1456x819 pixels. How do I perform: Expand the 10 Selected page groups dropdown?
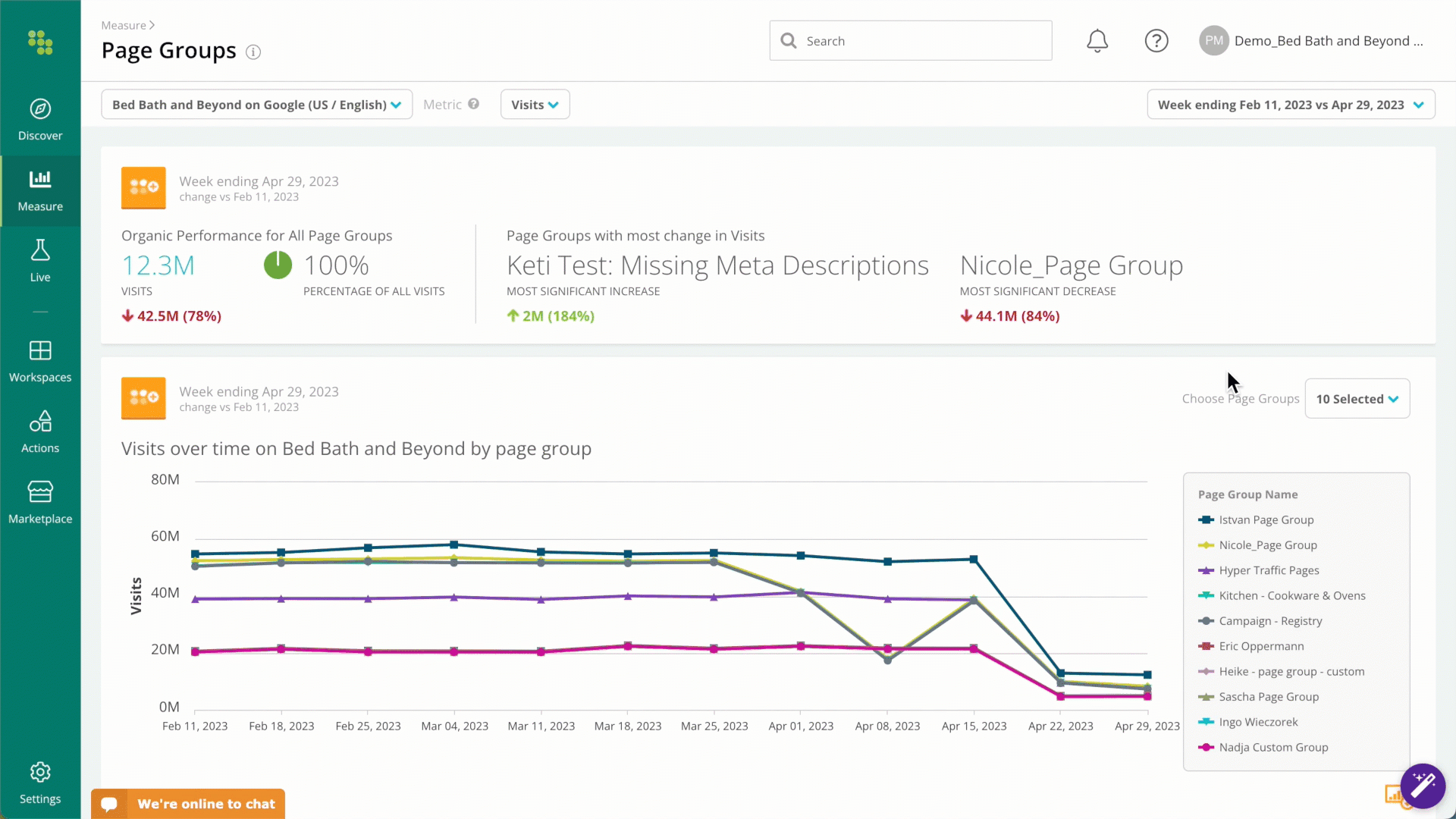1357,399
